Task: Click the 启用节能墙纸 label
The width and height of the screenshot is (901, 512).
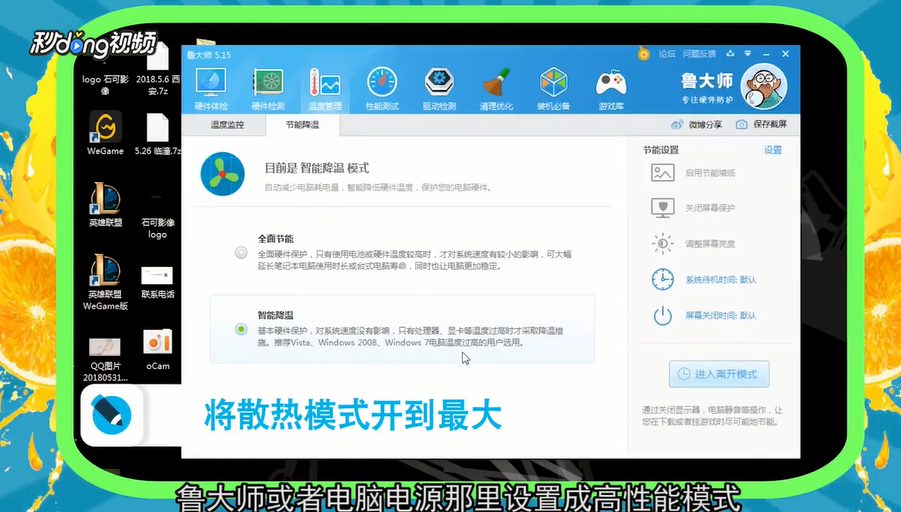Action: (710, 173)
